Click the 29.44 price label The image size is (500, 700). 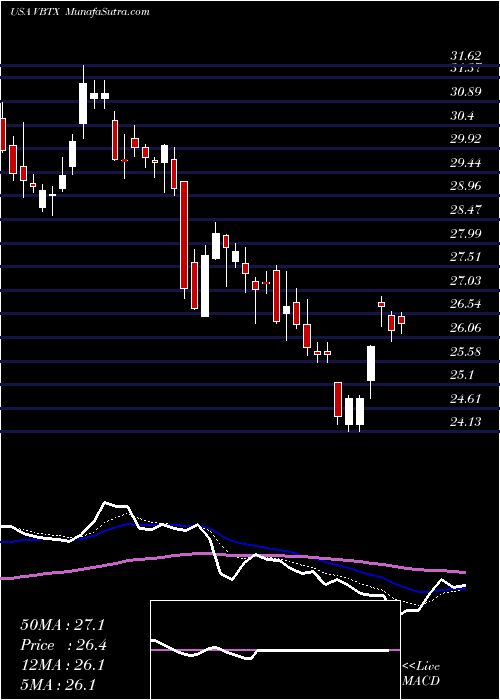tap(466, 163)
